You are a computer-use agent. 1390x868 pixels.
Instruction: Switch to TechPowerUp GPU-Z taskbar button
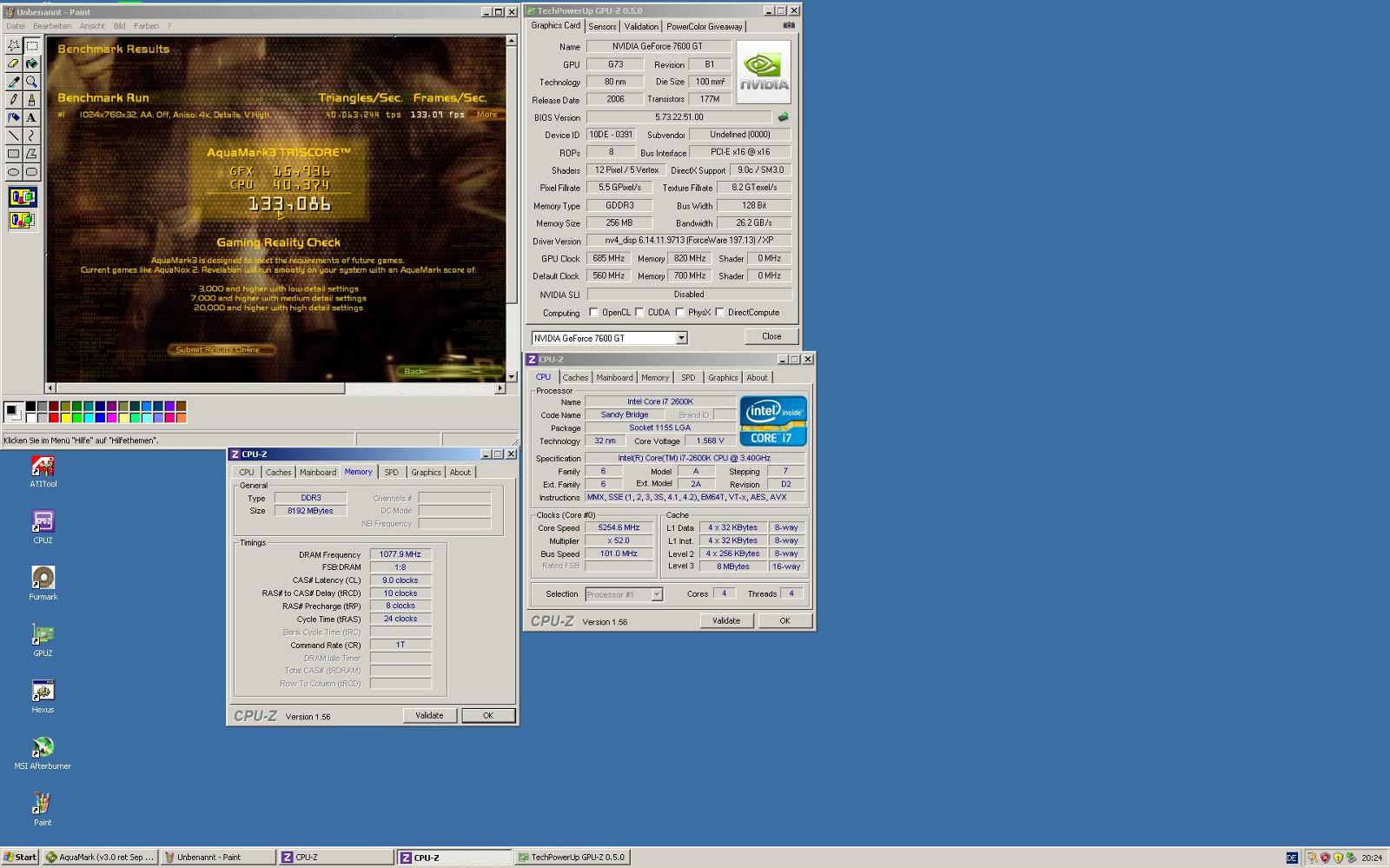[573, 857]
